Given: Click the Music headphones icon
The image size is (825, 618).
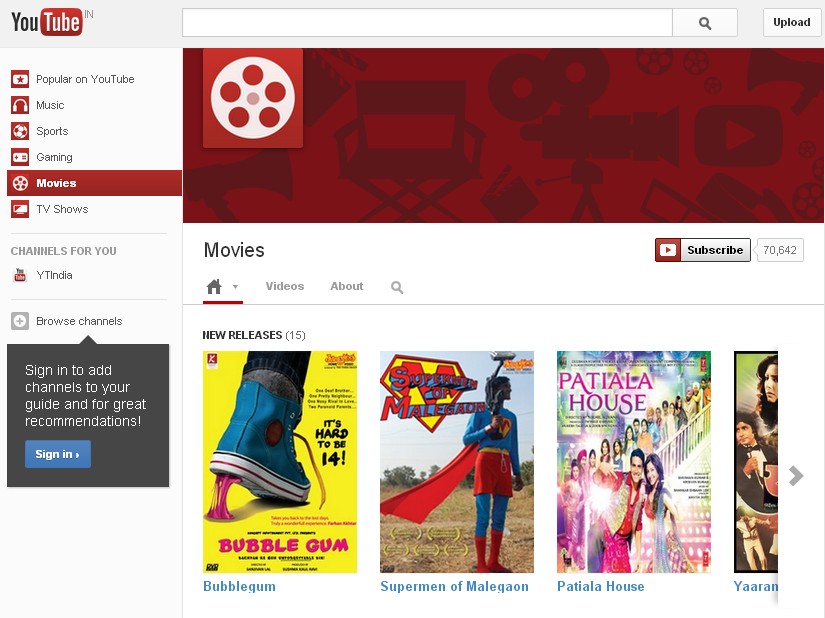Looking at the screenshot, I should point(20,105).
